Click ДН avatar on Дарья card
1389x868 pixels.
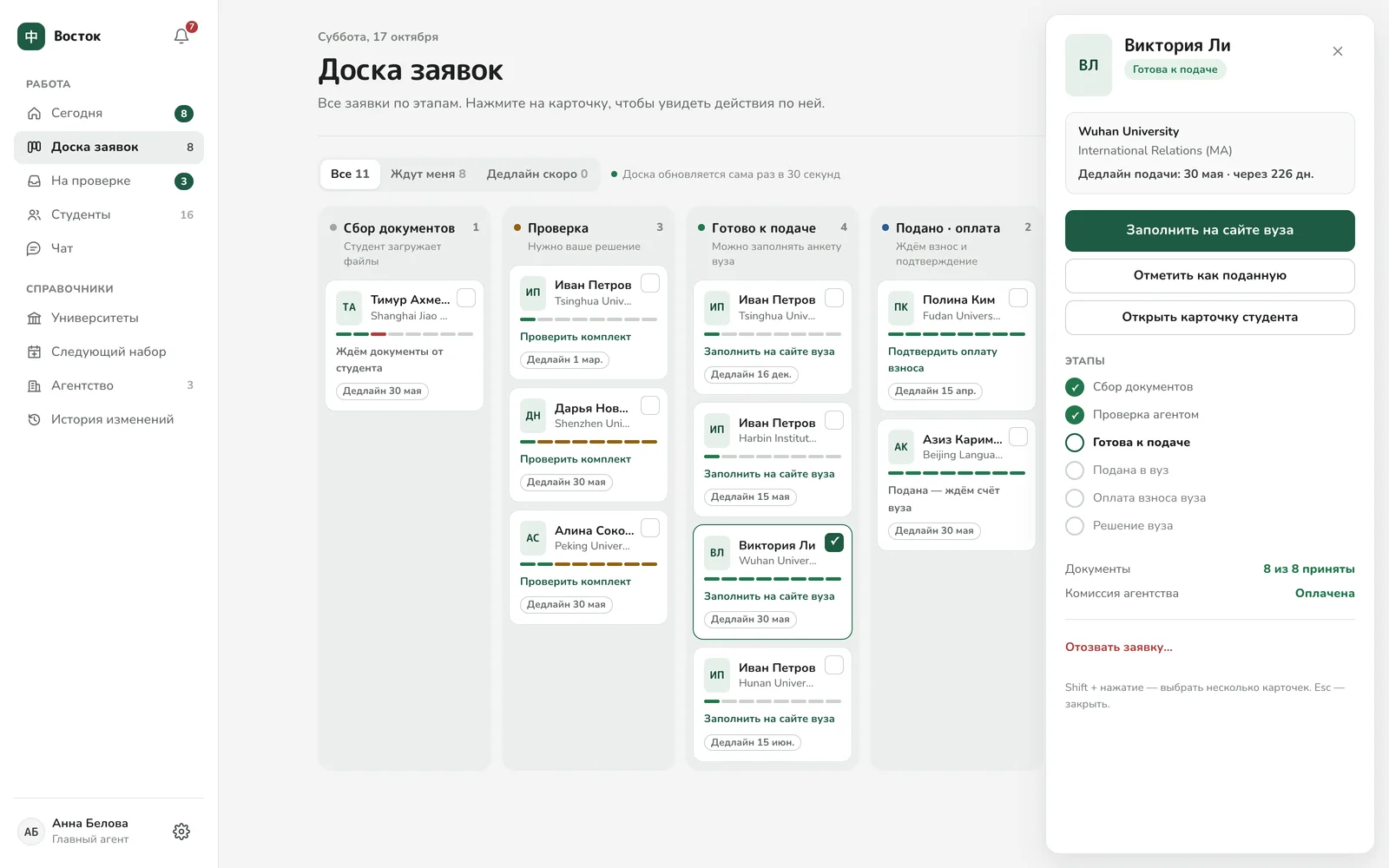click(533, 415)
